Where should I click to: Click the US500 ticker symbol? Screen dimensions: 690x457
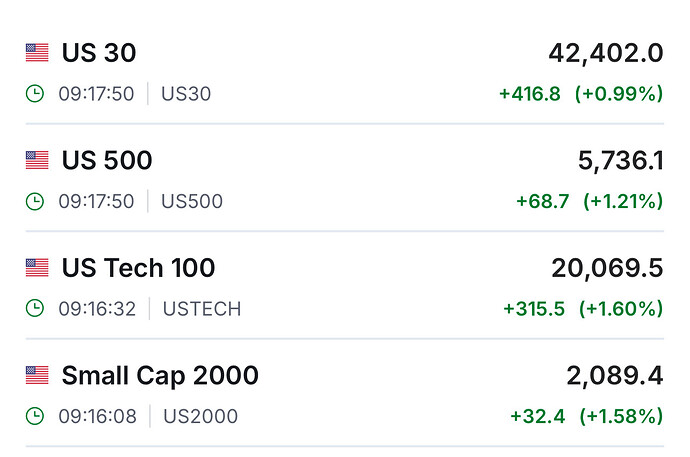192,202
